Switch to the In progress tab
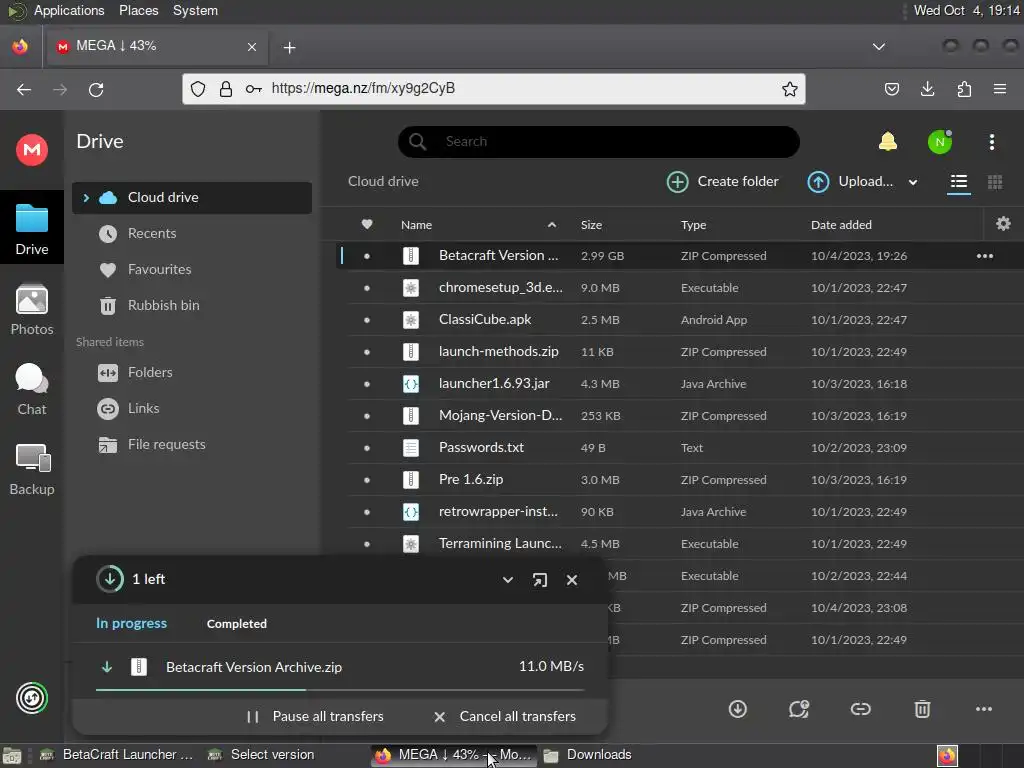The width and height of the screenshot is (1024, 768). tap(131, 624)
